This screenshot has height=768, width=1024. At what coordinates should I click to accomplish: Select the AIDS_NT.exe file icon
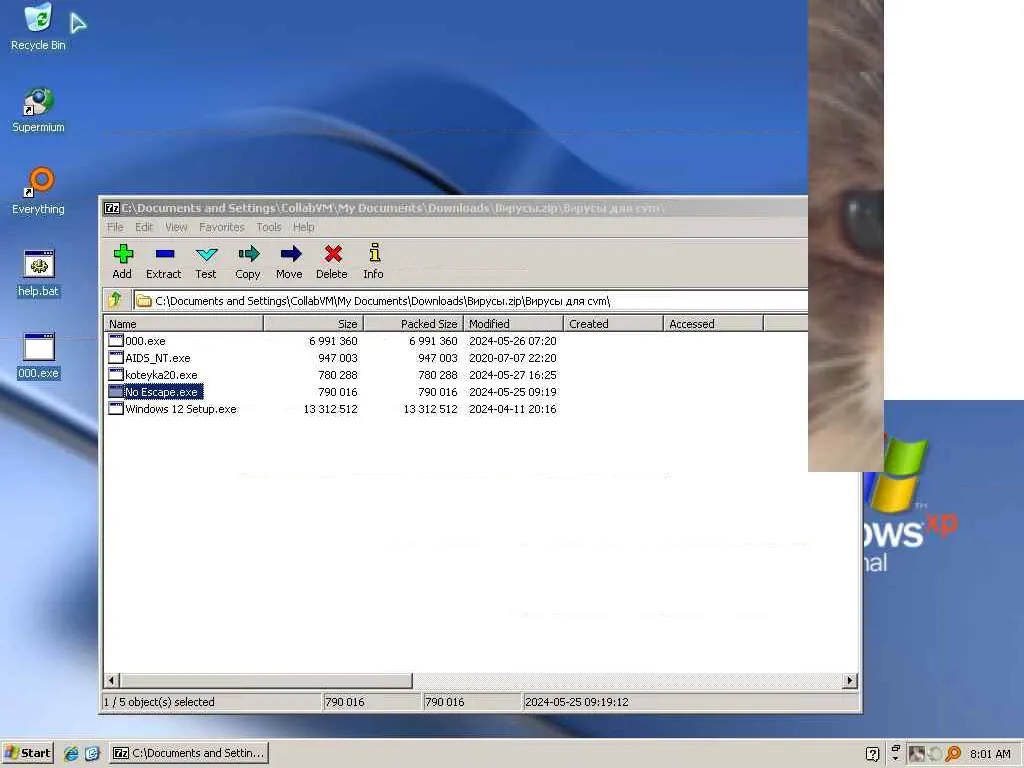point(116,357)
